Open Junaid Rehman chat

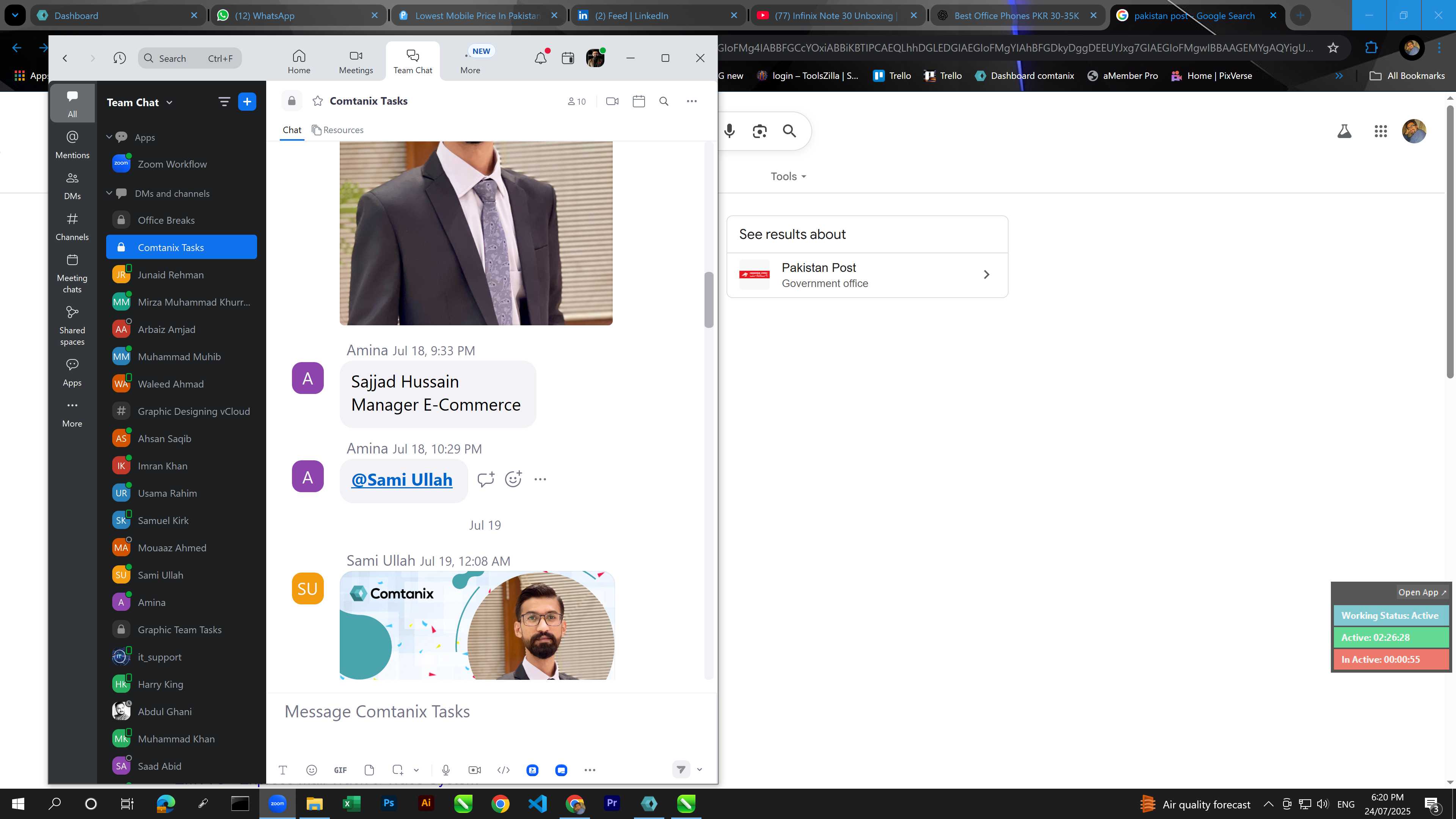point(182,275)
